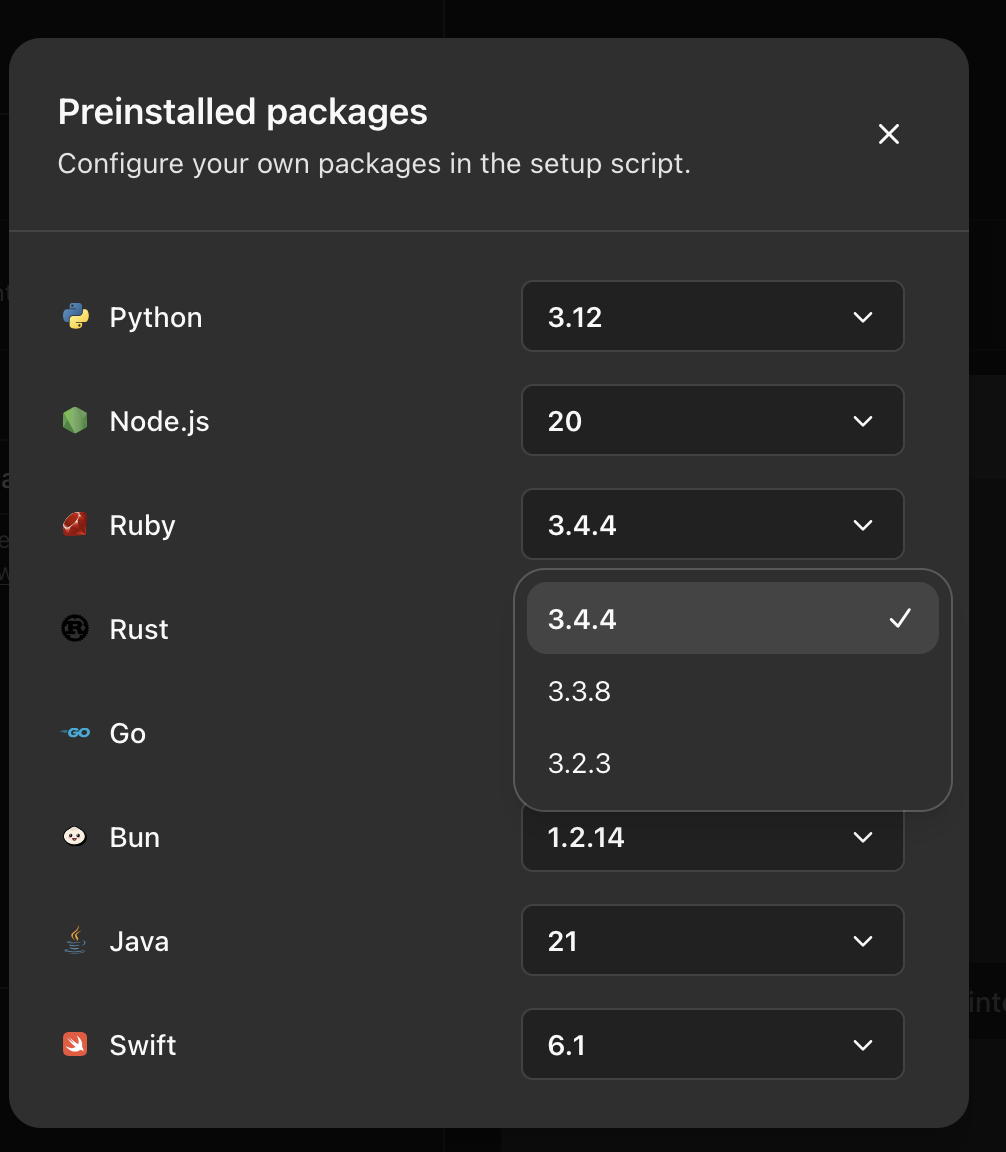Open the Python version dropdown
Screen dimensions: 1006x1152
pos(713,317)
